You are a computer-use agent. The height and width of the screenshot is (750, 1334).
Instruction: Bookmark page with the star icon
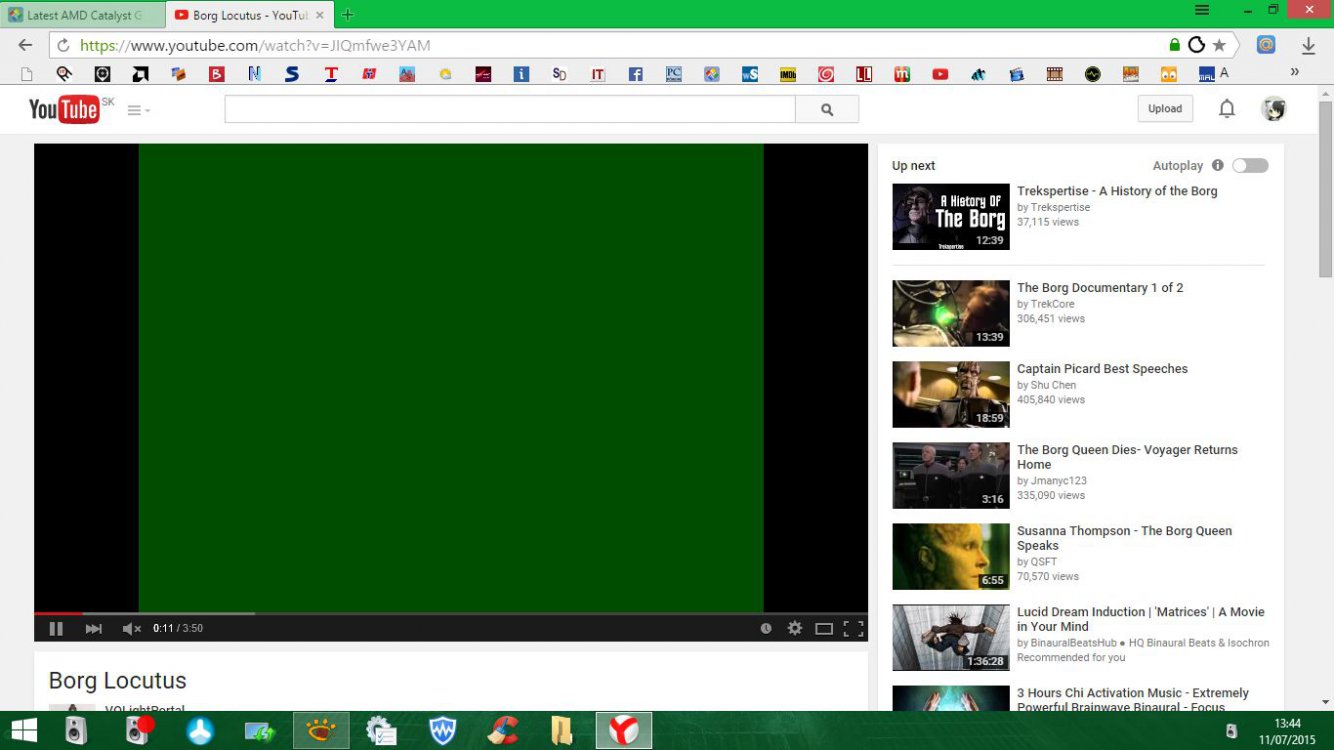pyautogui.click(x=1219, y=45)
